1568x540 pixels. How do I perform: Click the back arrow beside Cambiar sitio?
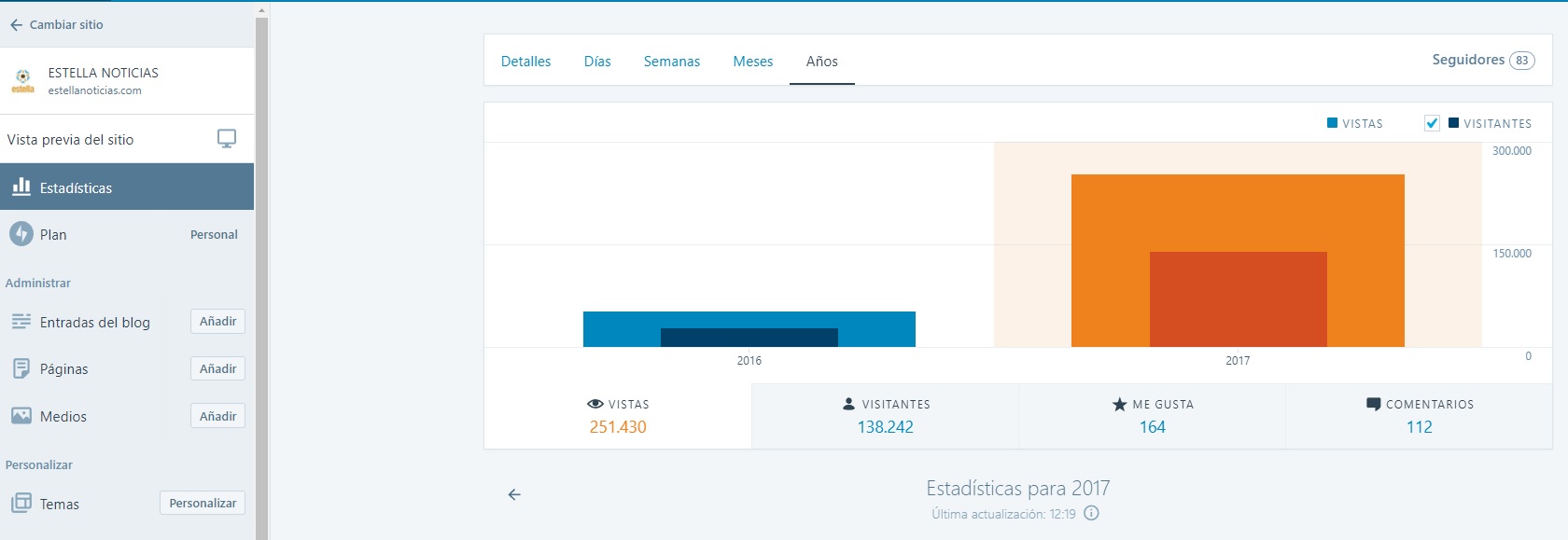16,25
